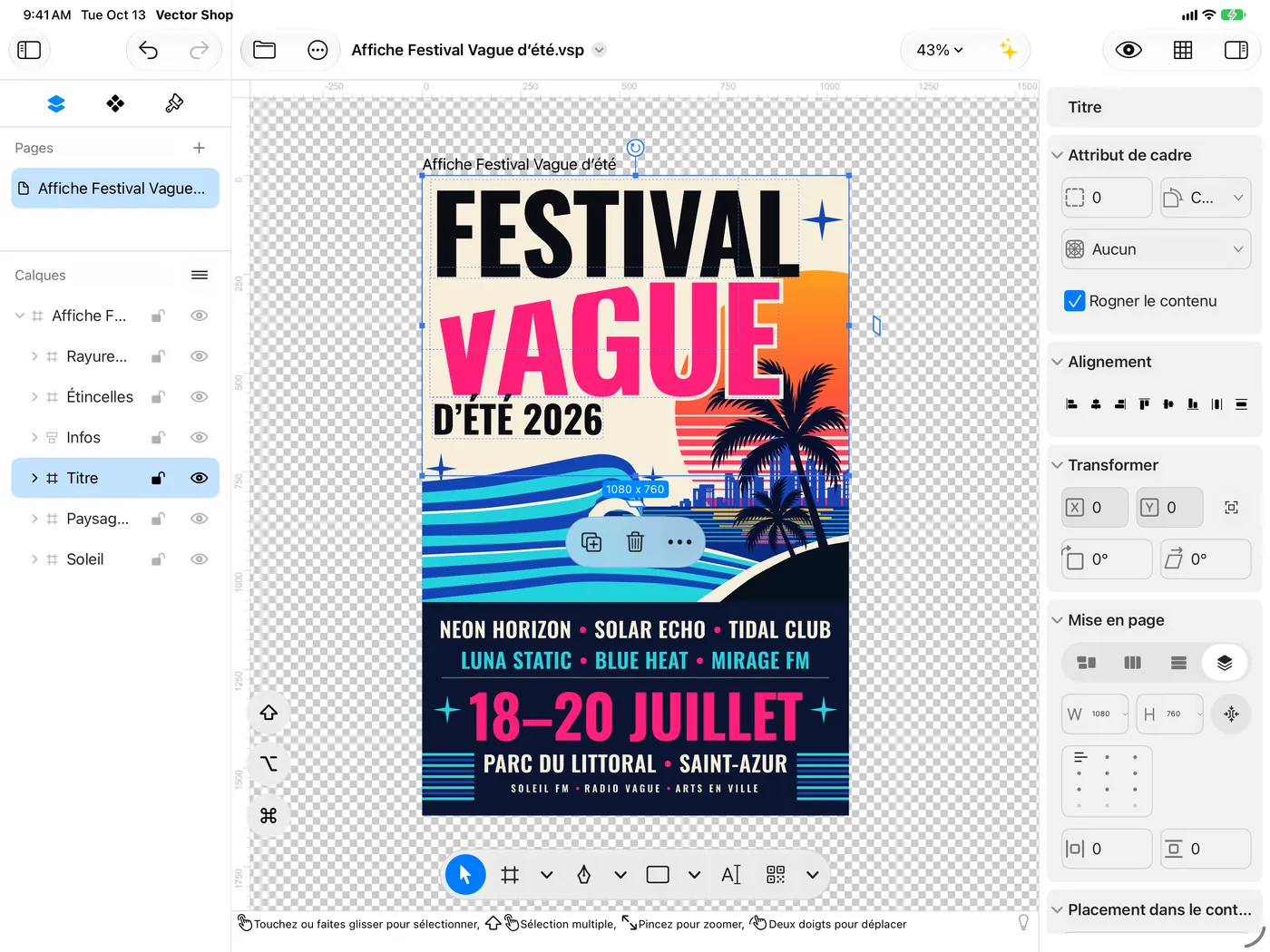
Task: Toggle the left sidebar panel
Action: click(x=29, y=50)
